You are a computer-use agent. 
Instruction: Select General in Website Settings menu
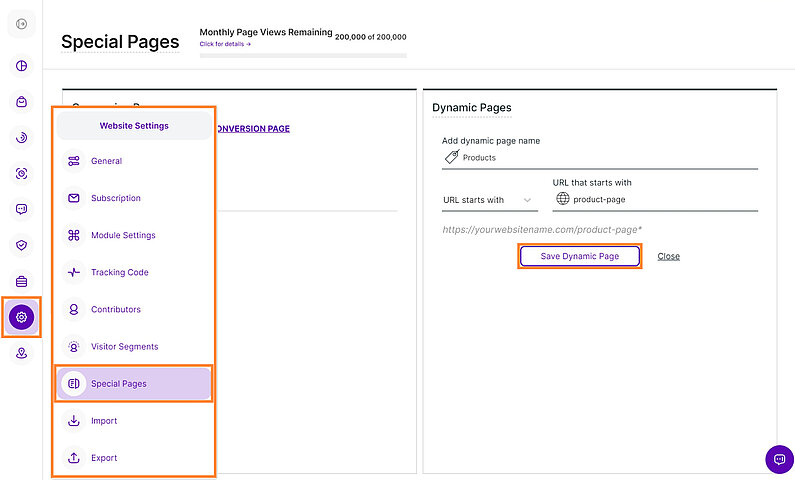coord(106,161)
